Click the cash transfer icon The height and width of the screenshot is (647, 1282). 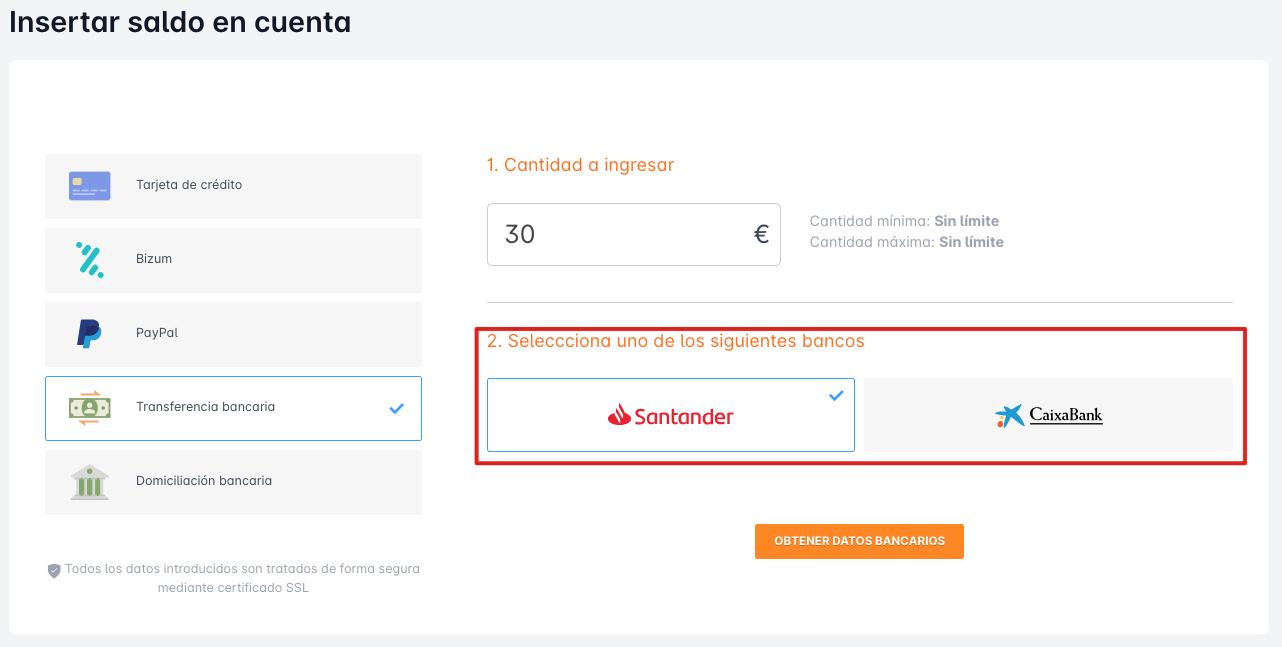pyautogui.click(x=90, y=407)
